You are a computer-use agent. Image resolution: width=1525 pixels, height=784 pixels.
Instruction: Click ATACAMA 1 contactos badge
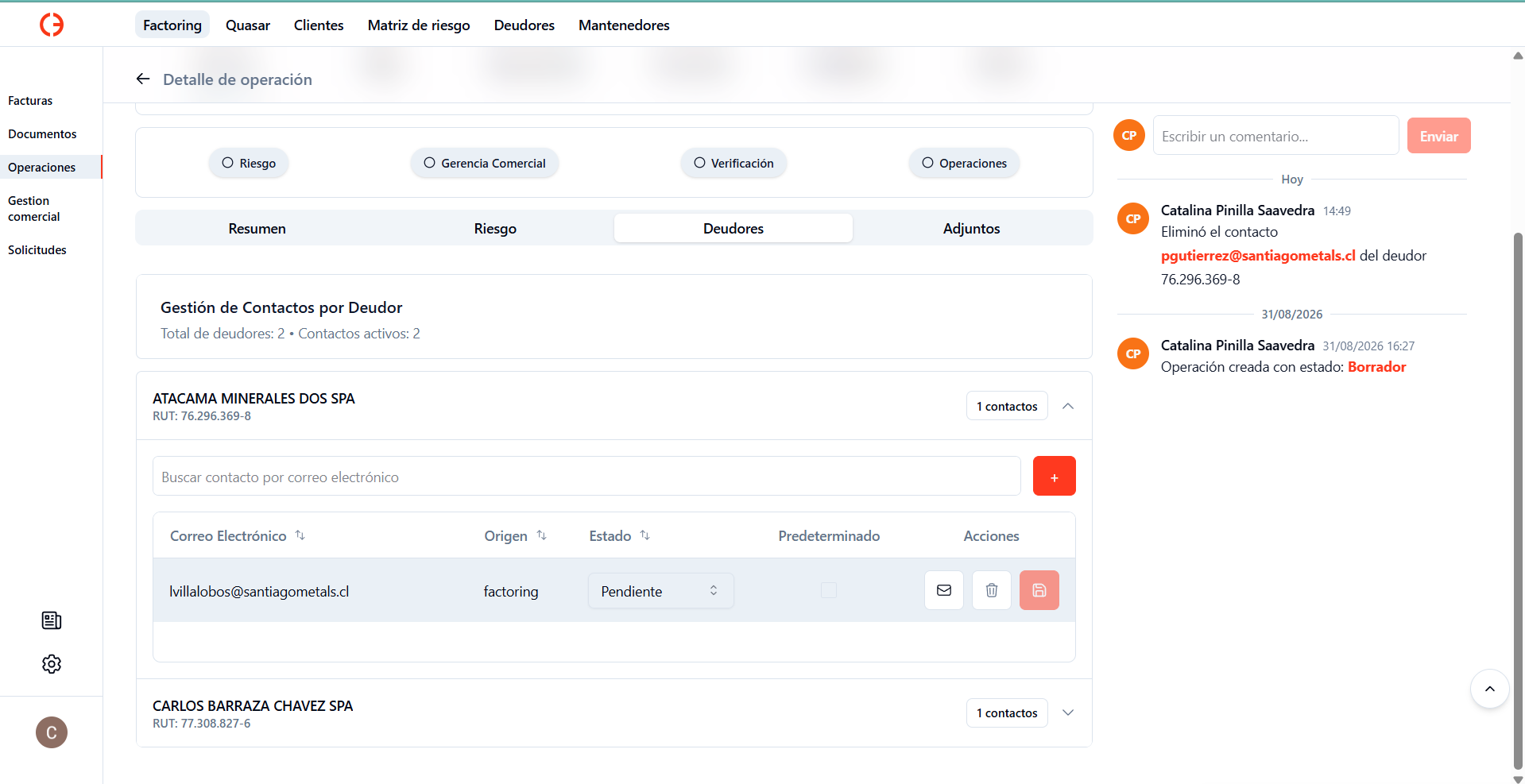(x=1007, y=406)
